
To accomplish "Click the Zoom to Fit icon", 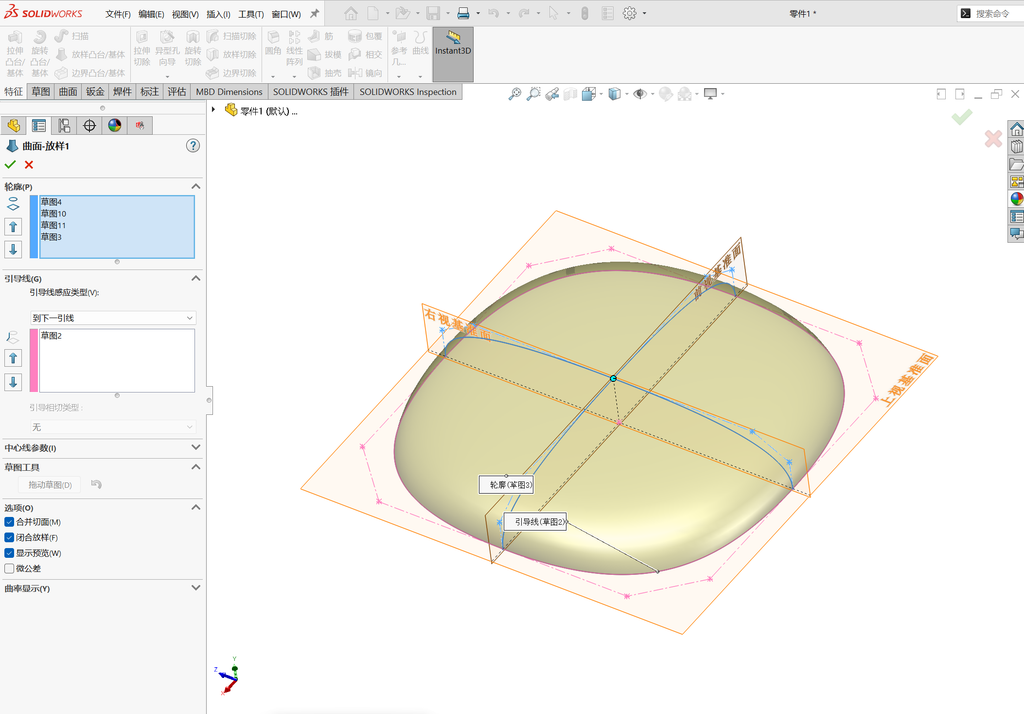I will click(515, 94).
